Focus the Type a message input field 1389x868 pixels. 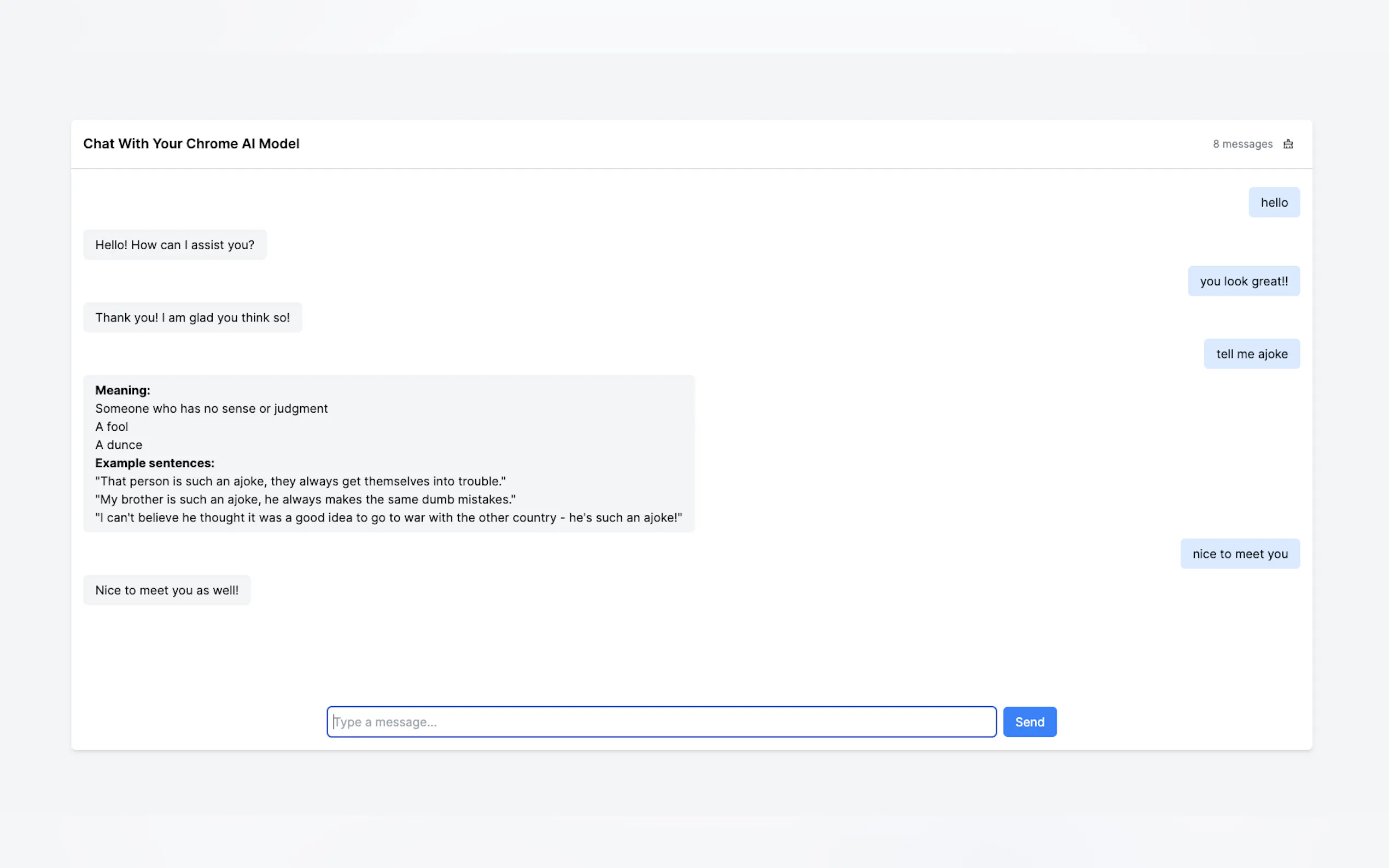coord(661,722)
